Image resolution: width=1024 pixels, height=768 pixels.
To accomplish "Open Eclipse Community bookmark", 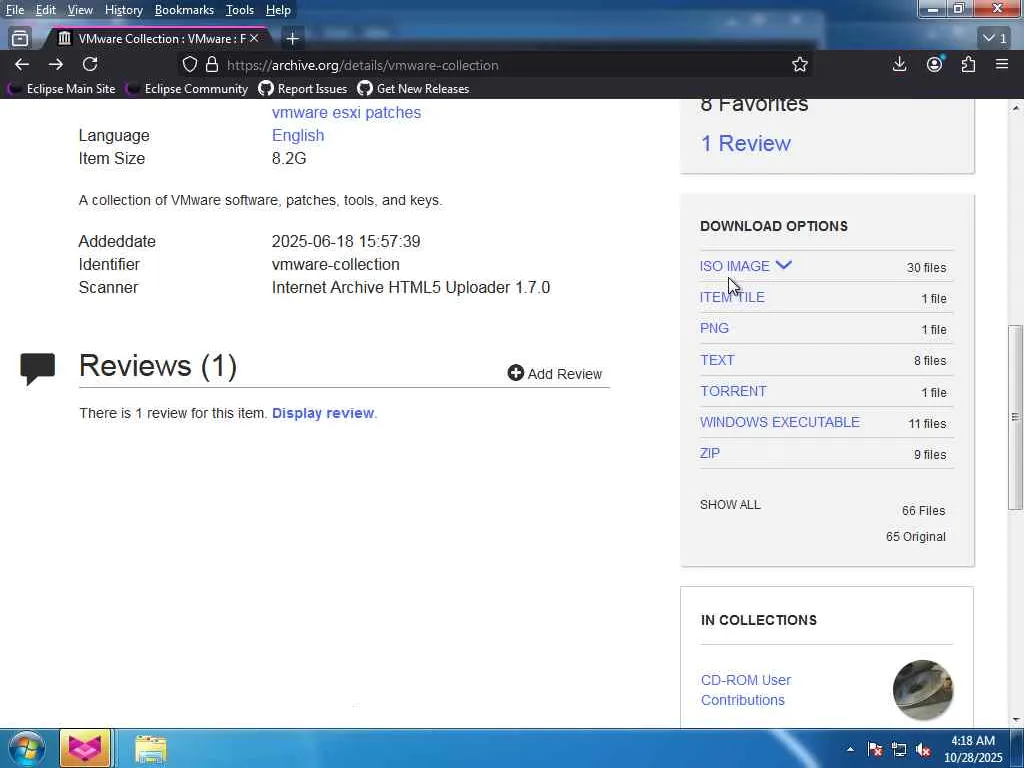I will coord(187,89).
